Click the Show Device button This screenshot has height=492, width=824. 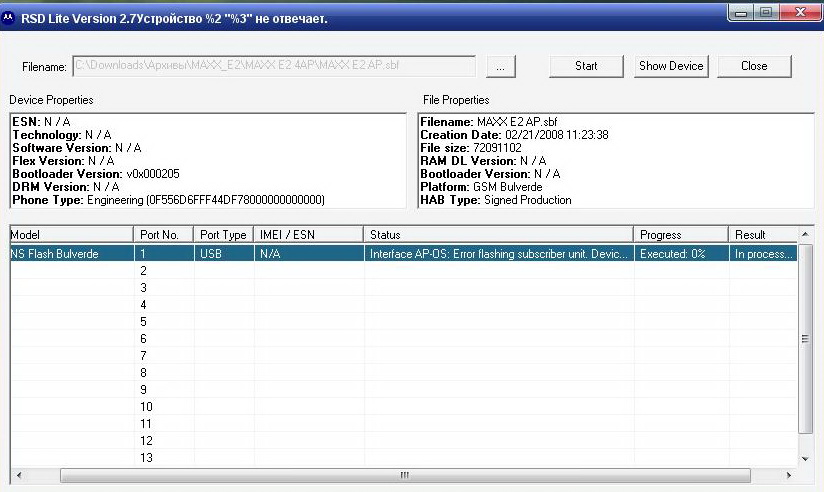click(671, 66)
